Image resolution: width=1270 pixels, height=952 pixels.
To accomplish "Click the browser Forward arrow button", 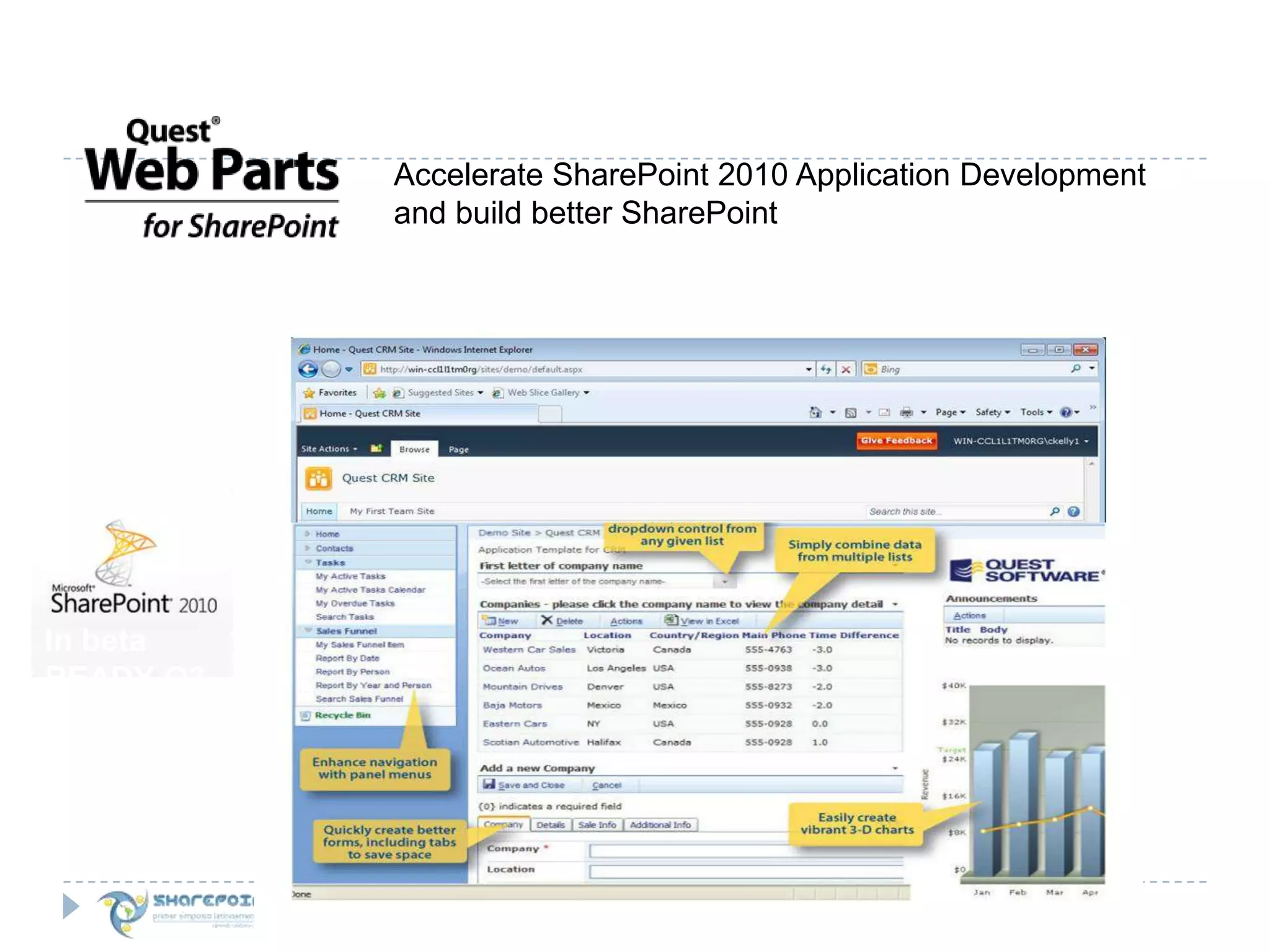I will point(332,369).
